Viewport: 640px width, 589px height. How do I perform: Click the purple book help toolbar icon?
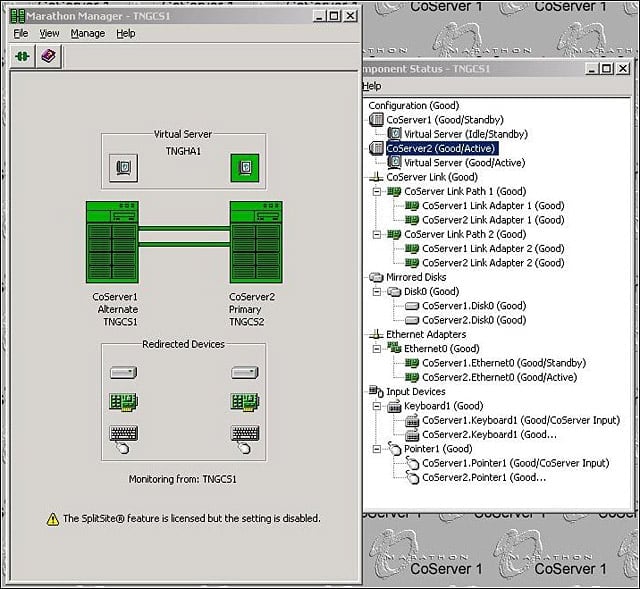point(49,56)
